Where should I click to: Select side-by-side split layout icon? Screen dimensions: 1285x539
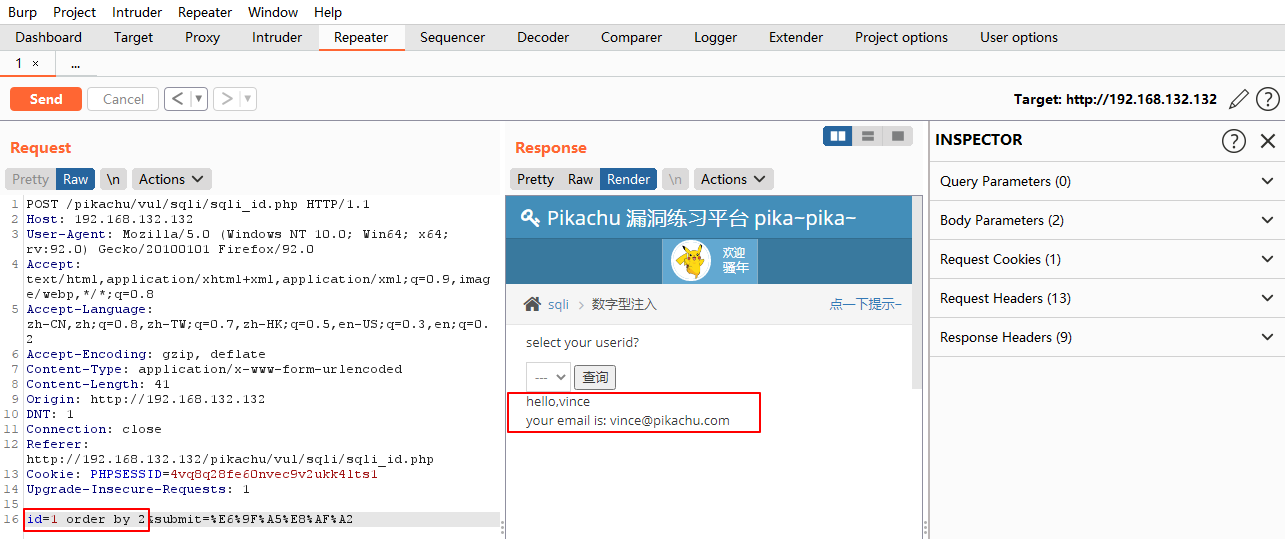point(838,135)
